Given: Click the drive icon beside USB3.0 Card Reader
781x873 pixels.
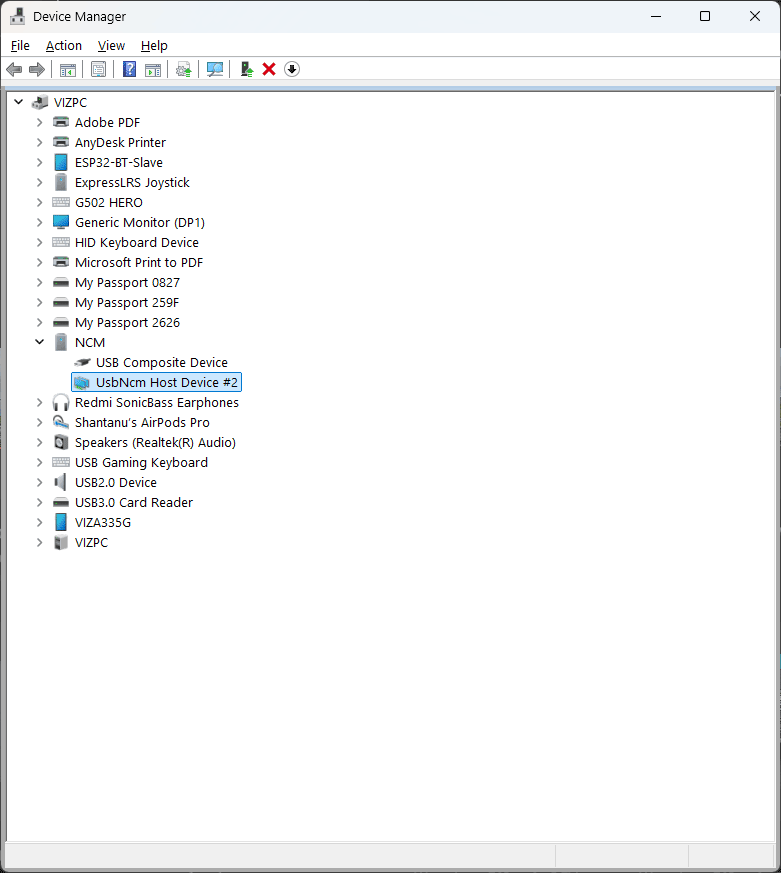Looking at the screenshot, I should point(61,503).
